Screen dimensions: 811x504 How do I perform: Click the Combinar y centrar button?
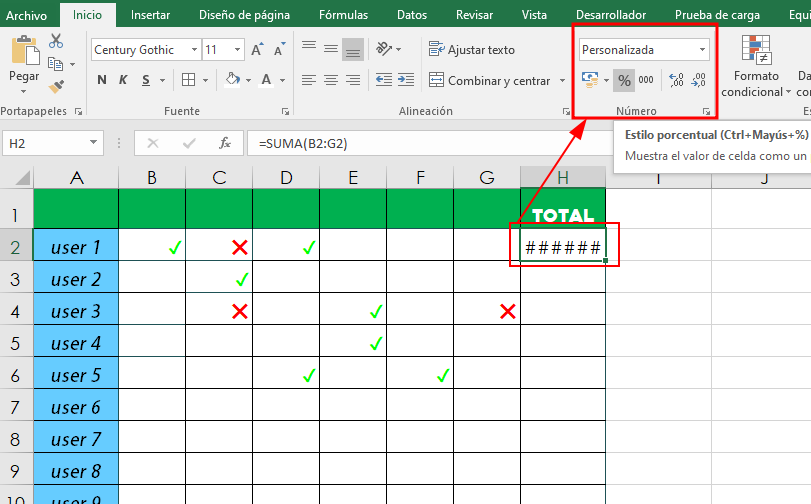coord(490,80)
